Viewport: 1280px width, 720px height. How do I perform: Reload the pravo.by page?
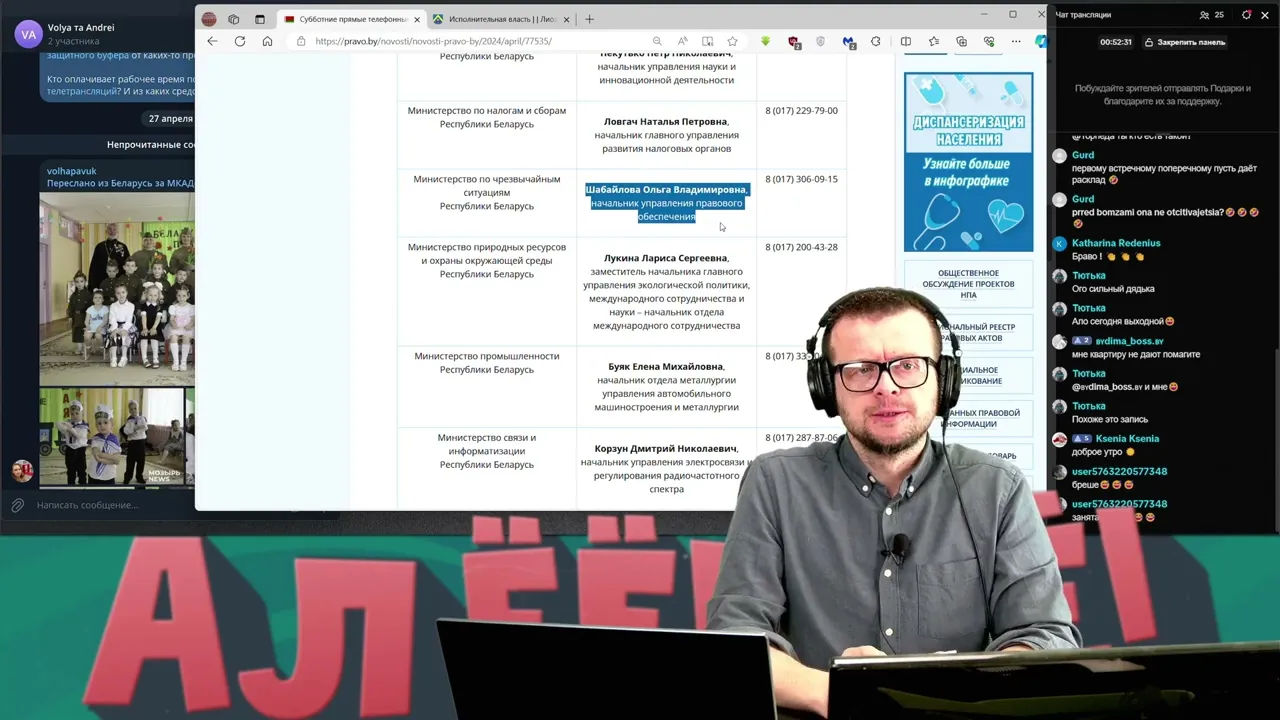coord(240,41)
